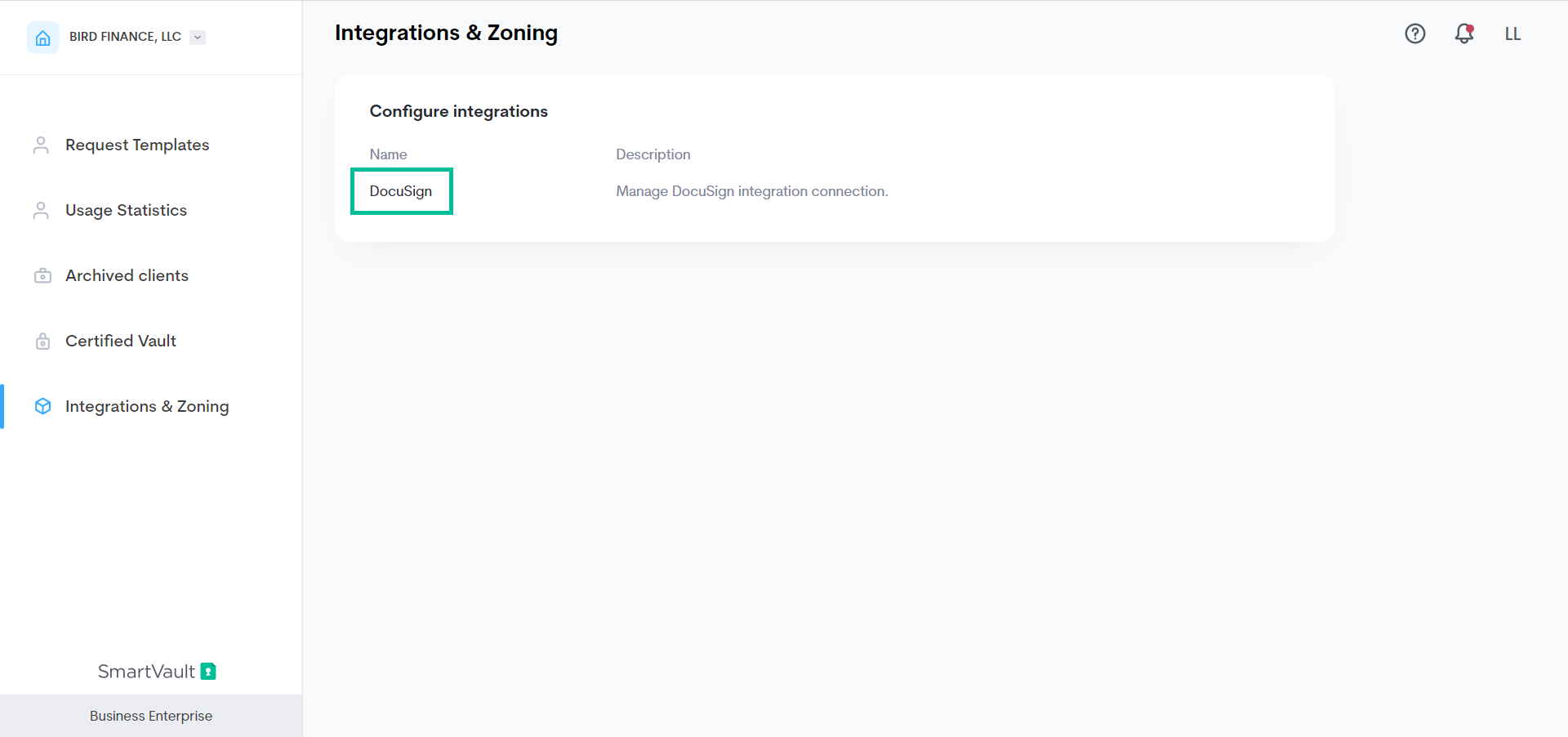This screenshot has width=1568, height=737.
Task: Click the Integrations & Zoning cube icon
Action: [42, 406]
